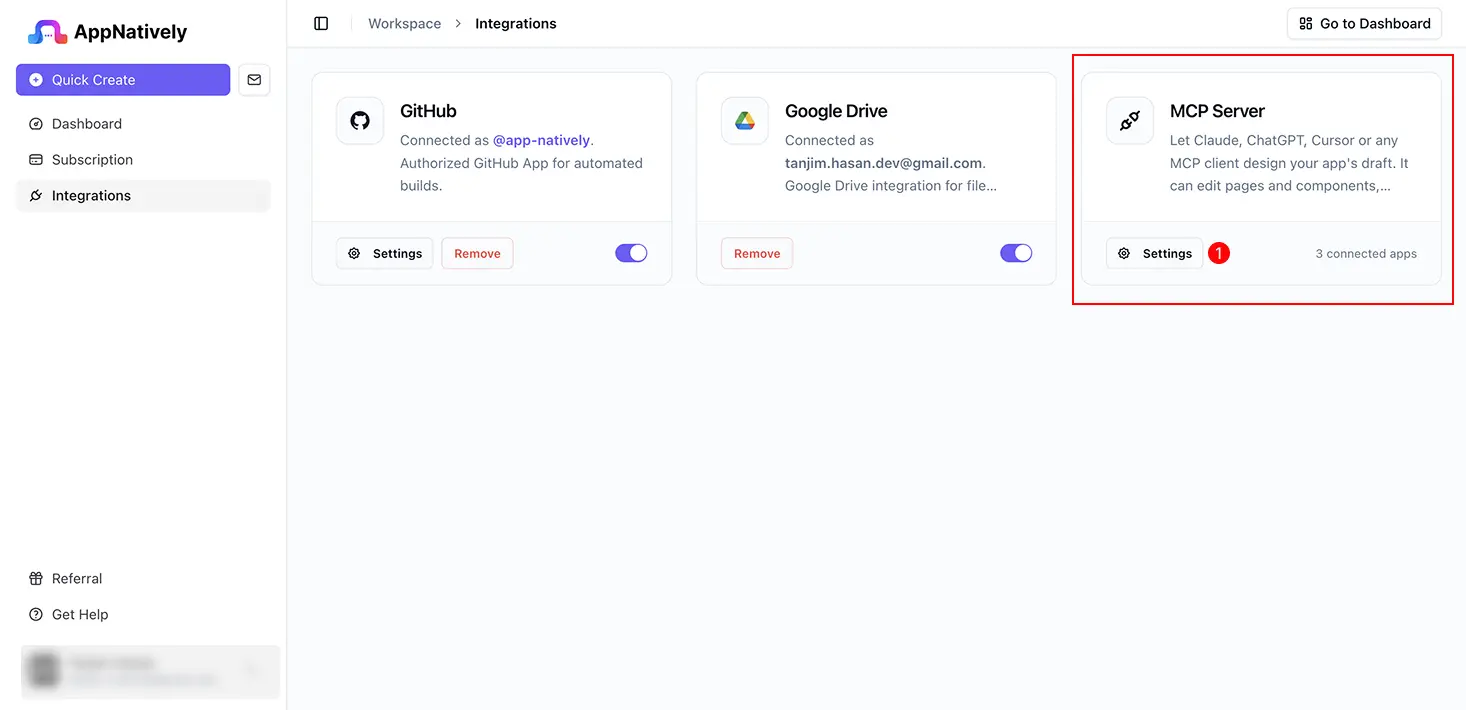Screen dimensions: 1466x710
Task: Click the GitHub logo icon
Action: tap(360, 121)
